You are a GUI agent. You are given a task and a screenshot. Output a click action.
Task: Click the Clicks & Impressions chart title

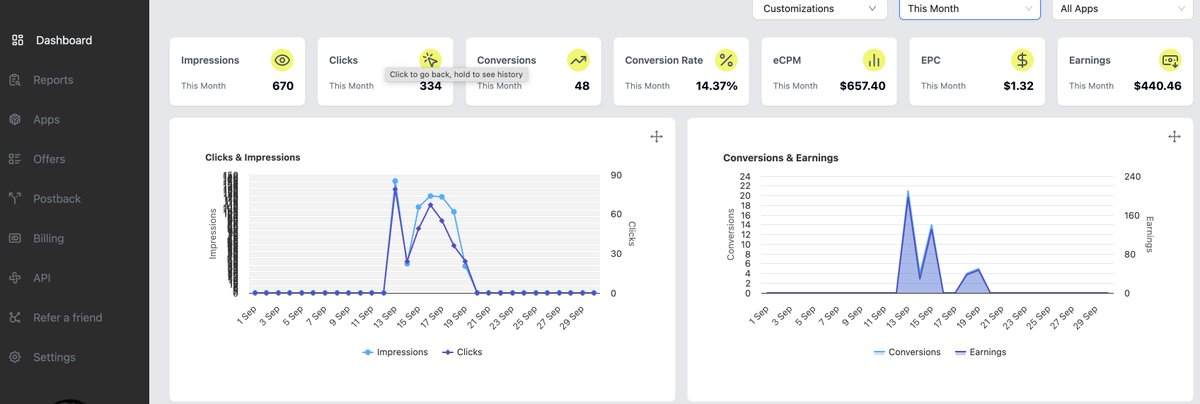coord(252,157)
